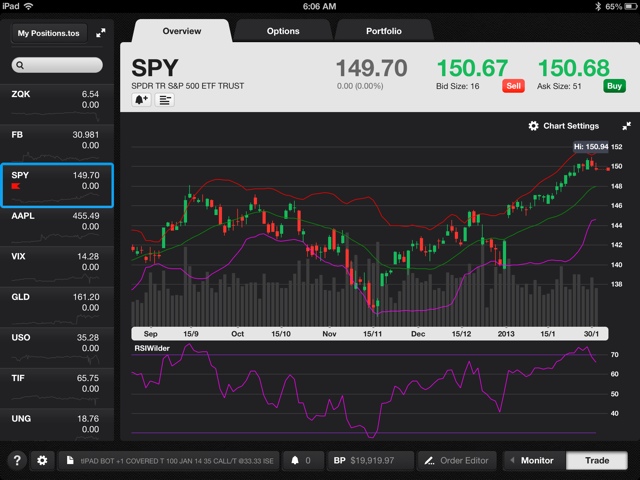The image size is (640, 480).
Task: Open the Order Editor
Action: [457, 460]
